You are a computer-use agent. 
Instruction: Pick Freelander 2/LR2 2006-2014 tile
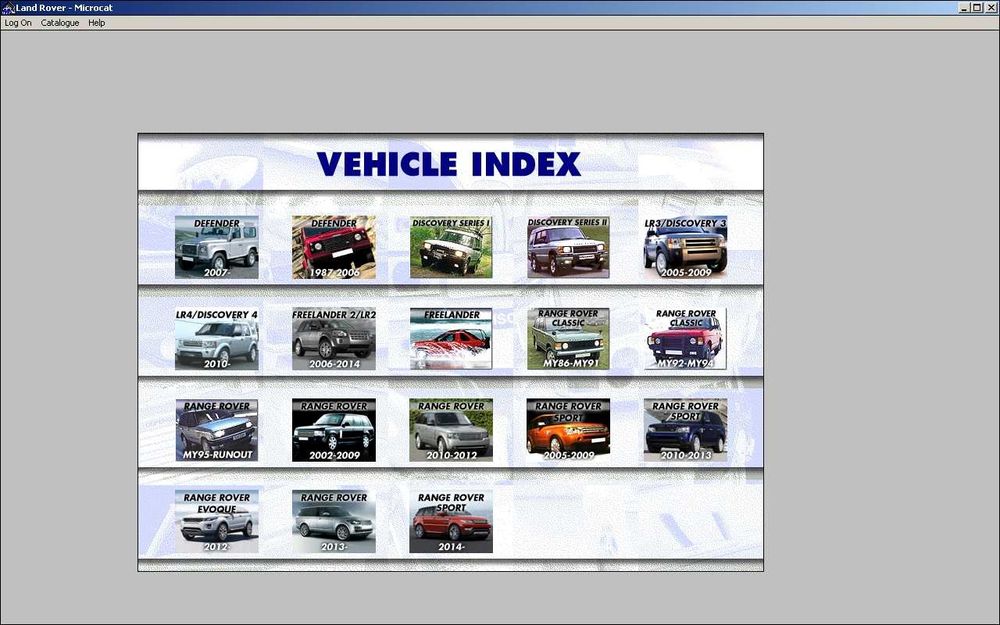click(x=334, y=339)
